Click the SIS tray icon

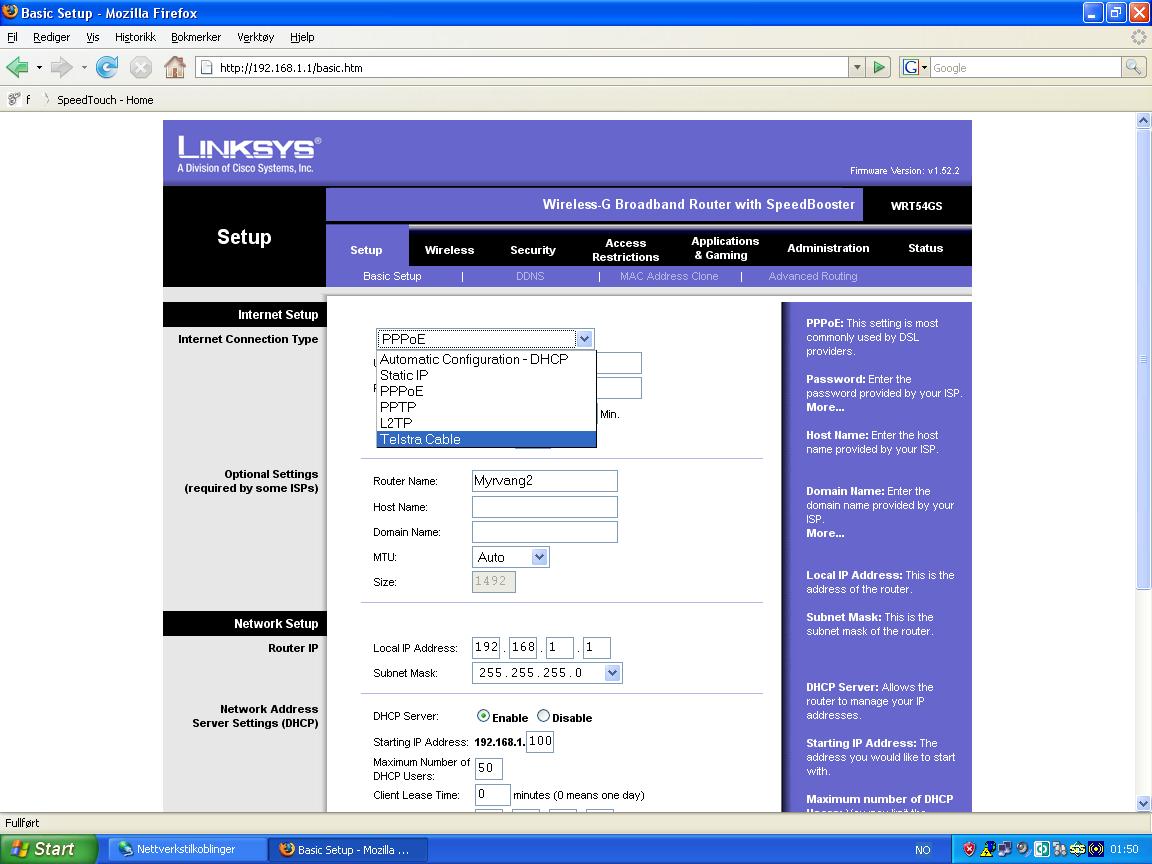1077,849
